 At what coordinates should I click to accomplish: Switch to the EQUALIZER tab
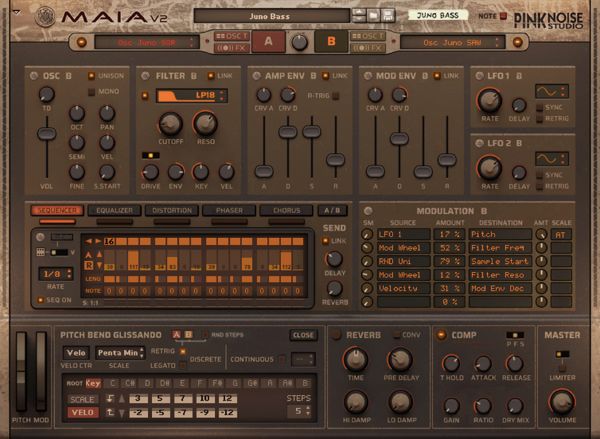[x=114, y=211]
